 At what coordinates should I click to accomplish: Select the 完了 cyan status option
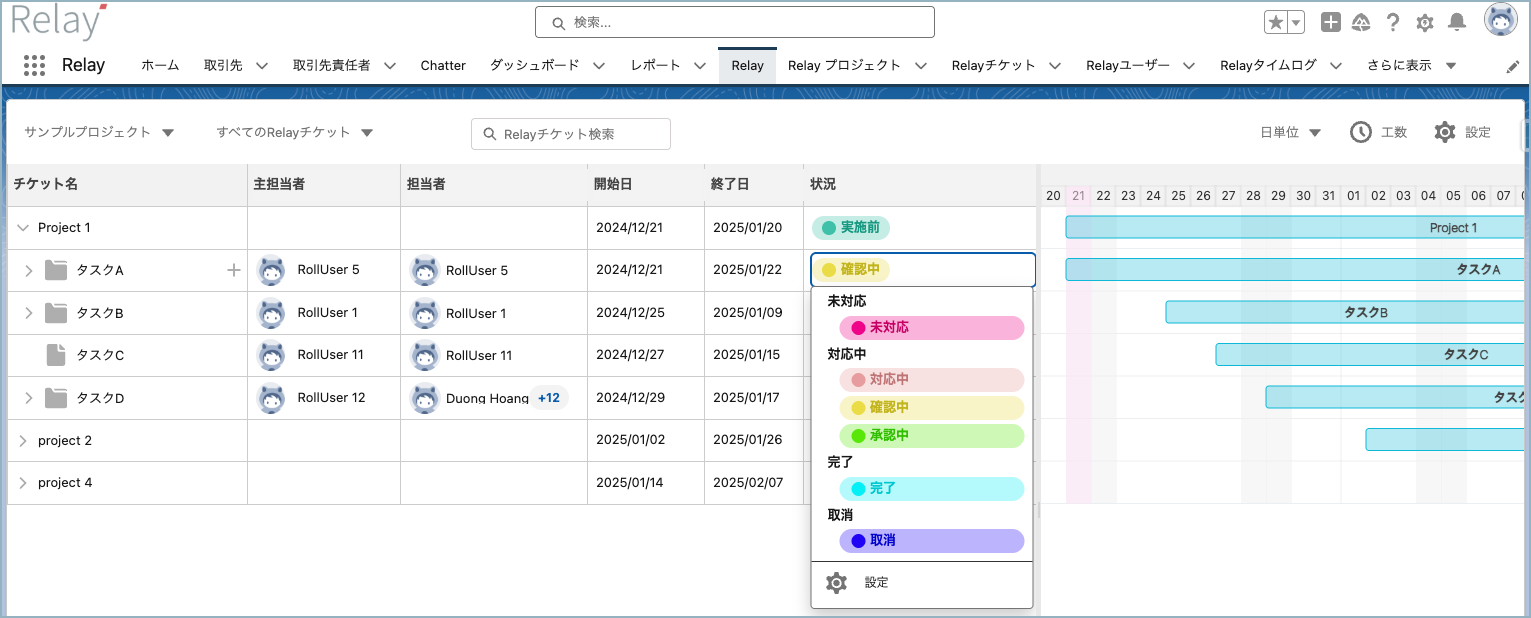click(x=932, y=489)
